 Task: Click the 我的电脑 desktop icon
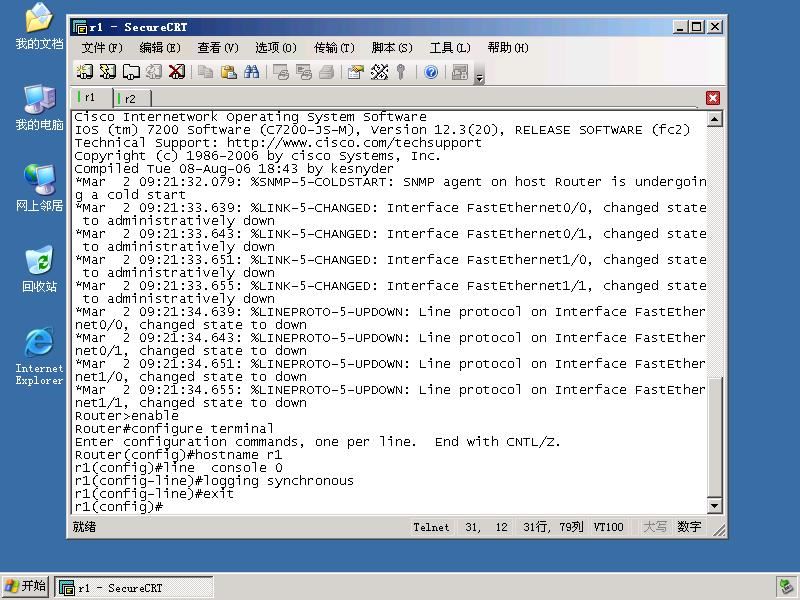39,108
